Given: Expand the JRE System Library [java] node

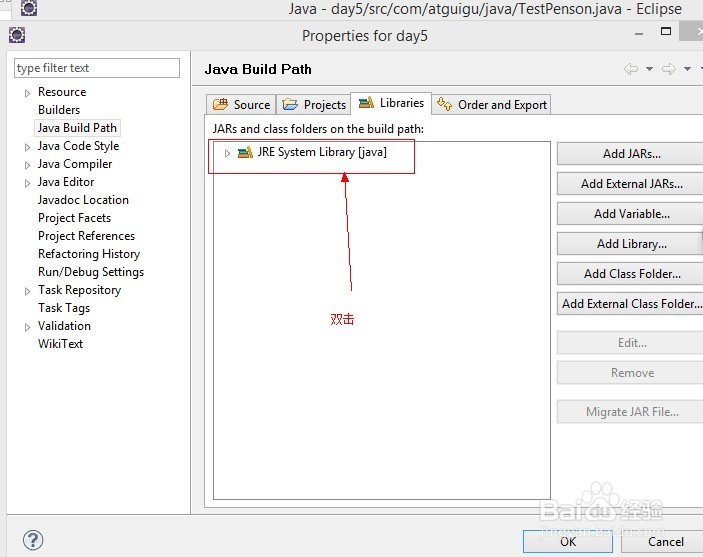Looking at the screenshot, I should [227, 153].
